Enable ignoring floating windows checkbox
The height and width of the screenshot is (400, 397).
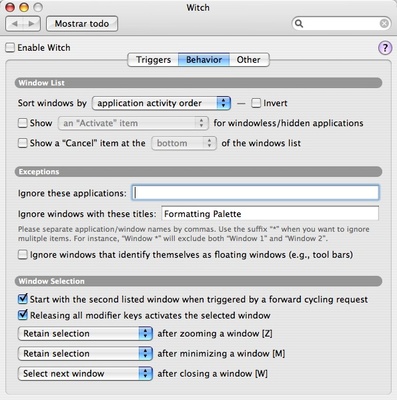[22, 255]
